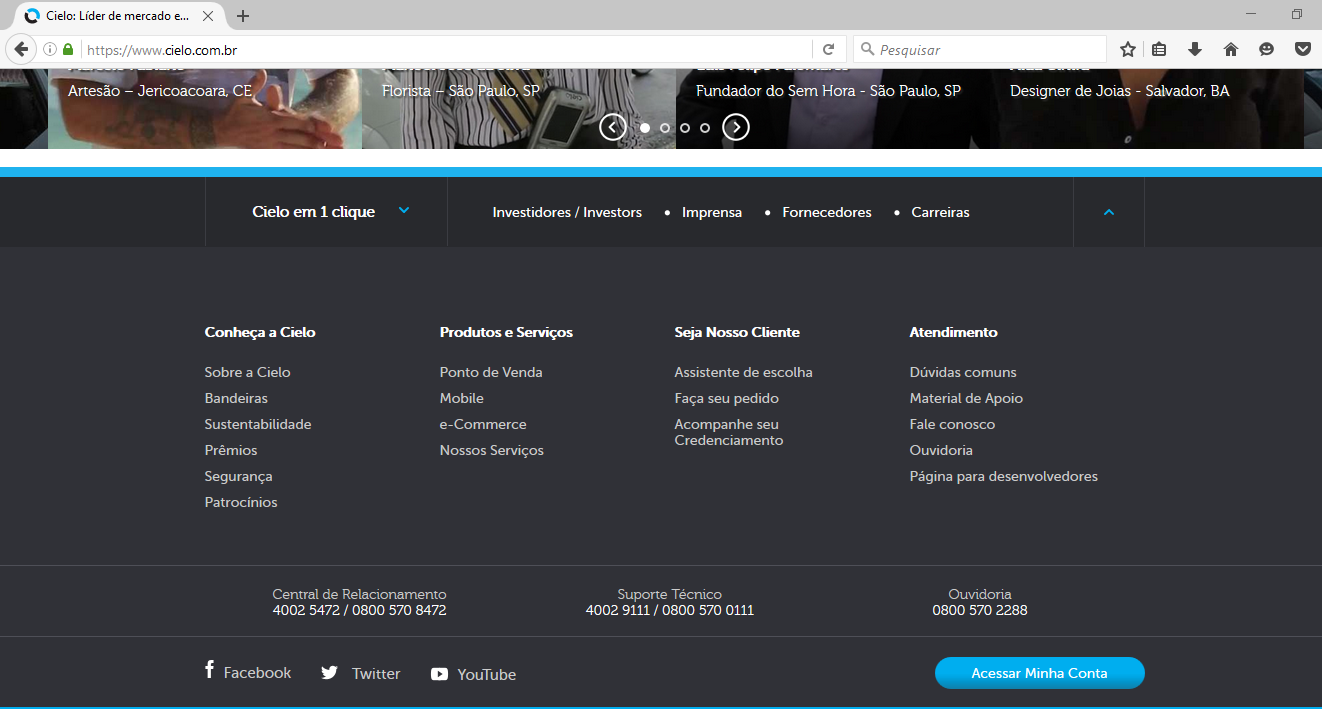Screen dimensions: 1322x709
Task: Click the Fale conosco link
Action: click(x=952, y=424)
